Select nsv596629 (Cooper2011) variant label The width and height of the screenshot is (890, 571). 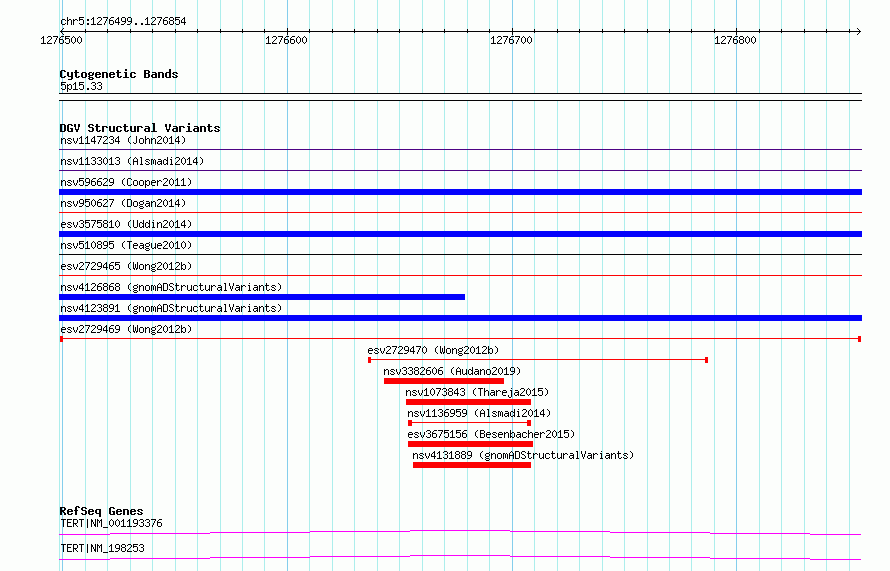126,182
